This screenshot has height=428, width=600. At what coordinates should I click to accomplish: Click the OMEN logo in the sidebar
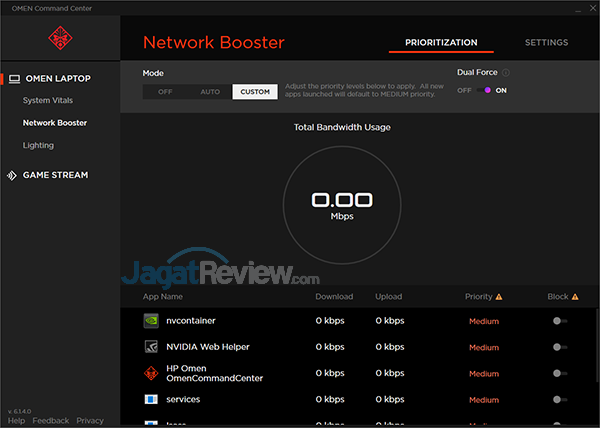click(59, 39)
